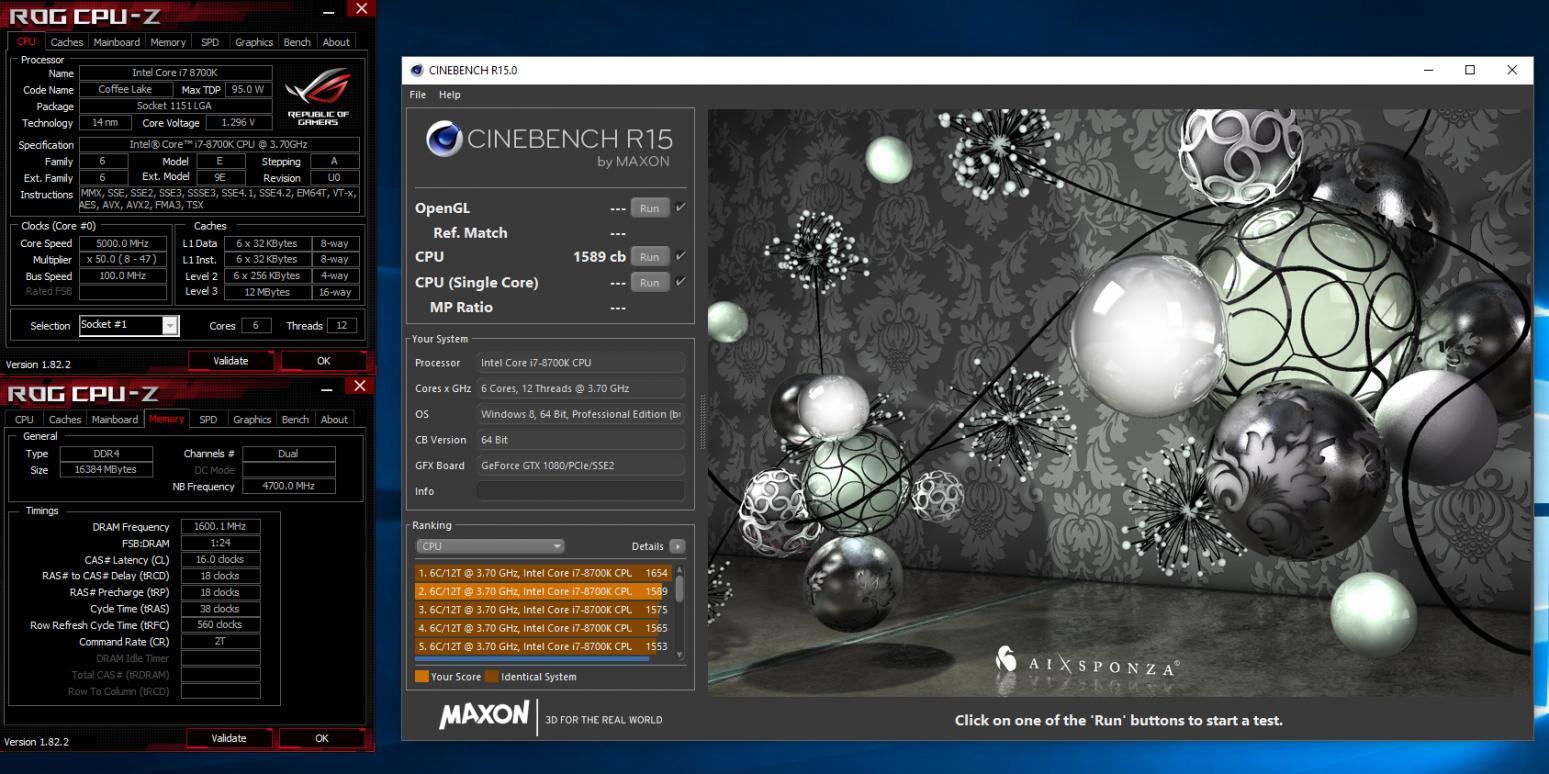Image resolution: width=1549 pixels, height=774 pixels.
Task: Close the bottom ROG CPU-Z Memory window
Action: point(360,386)
